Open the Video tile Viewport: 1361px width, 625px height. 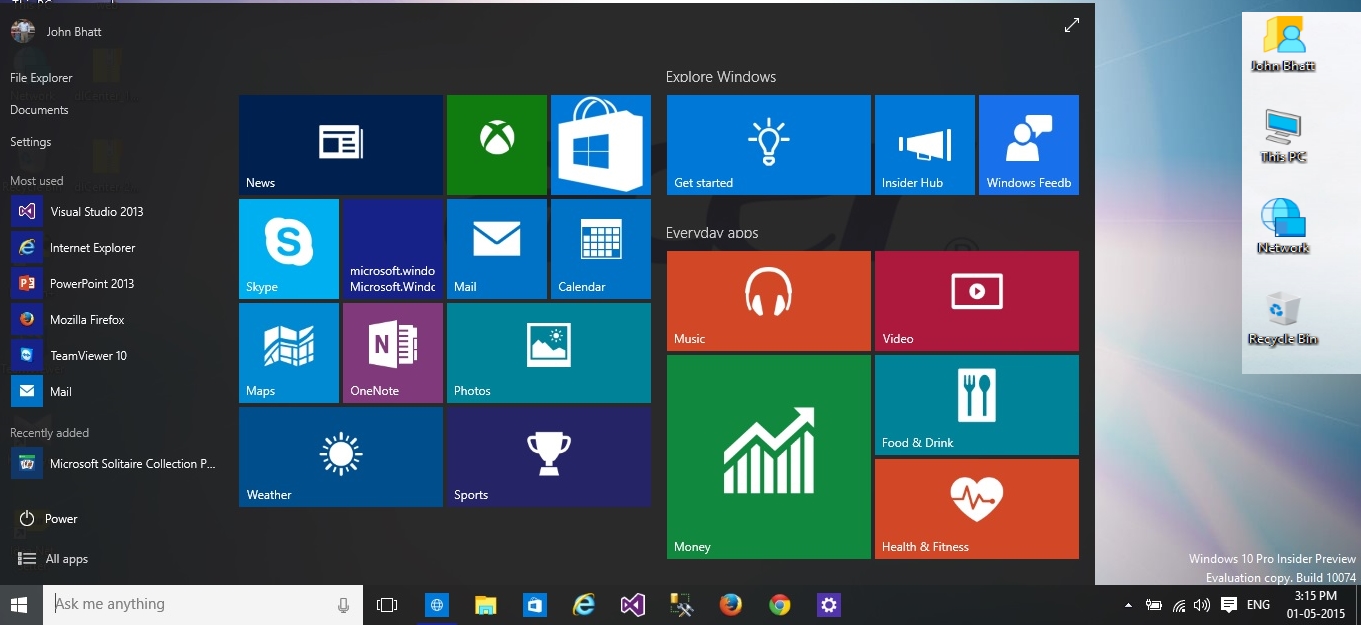coord(977,301)
